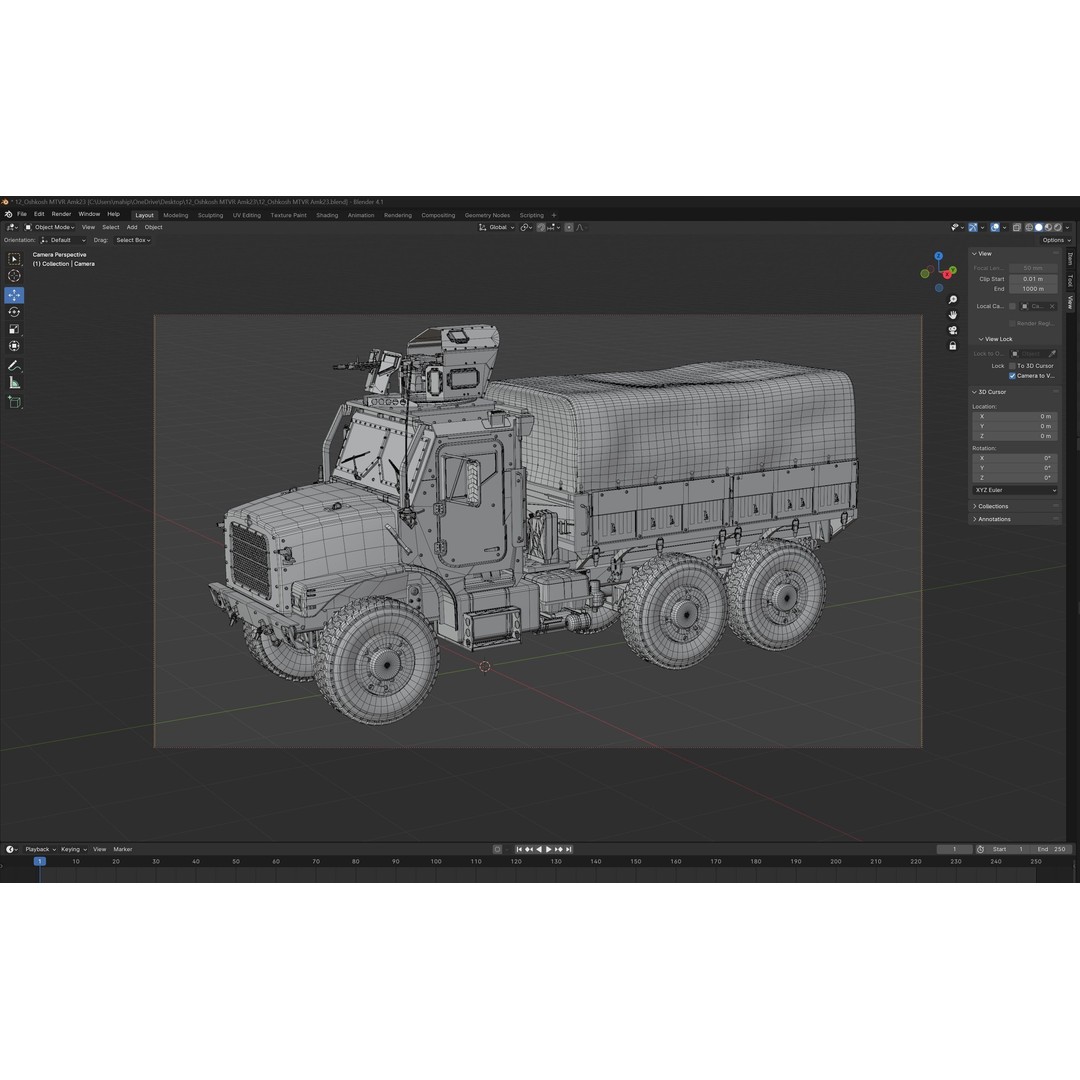Toggle the Local Camera checkbox
Screen dimensions: 1080x1080
coord(1013,306)
